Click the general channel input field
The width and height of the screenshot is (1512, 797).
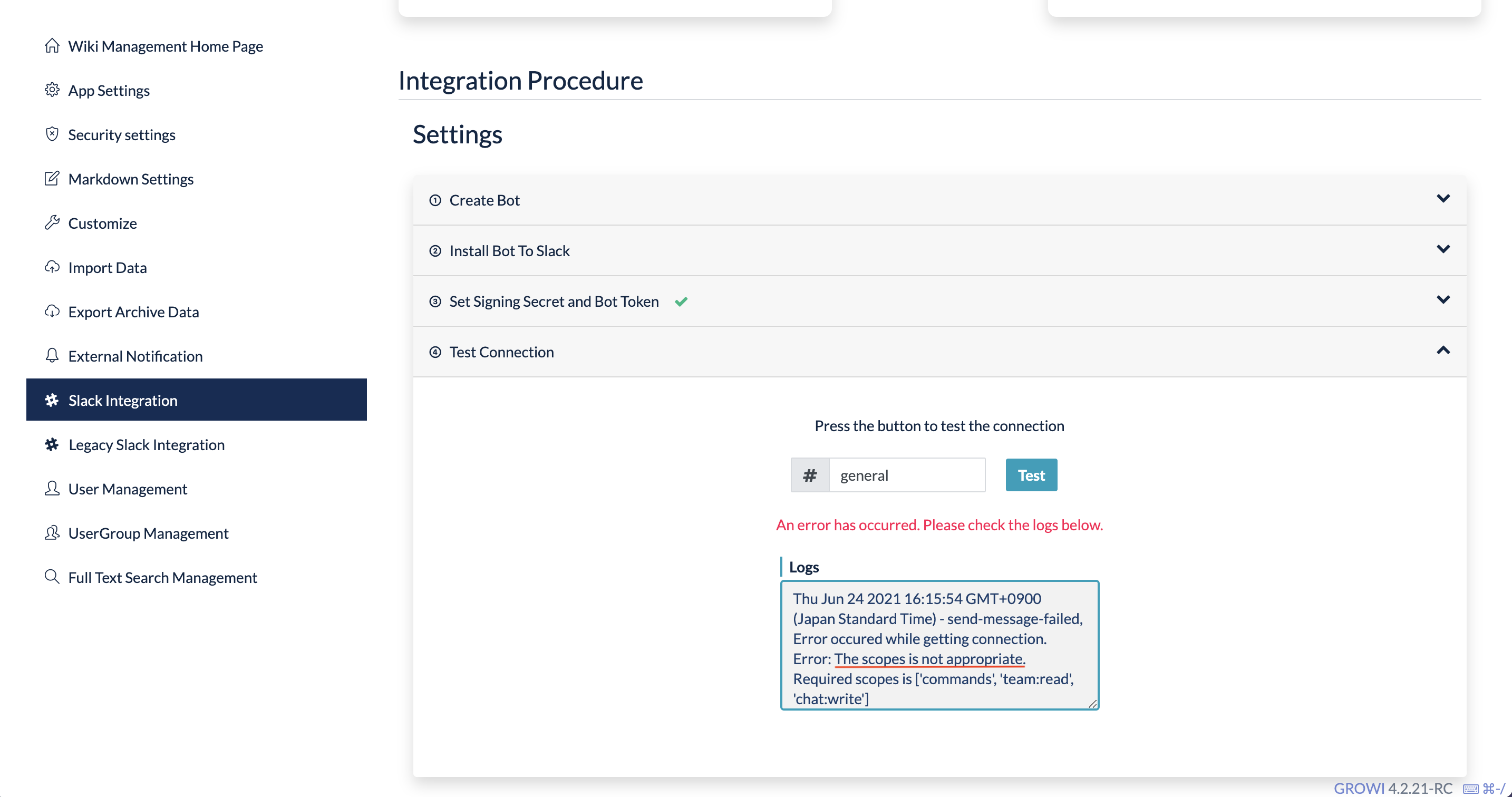[907, 475]
